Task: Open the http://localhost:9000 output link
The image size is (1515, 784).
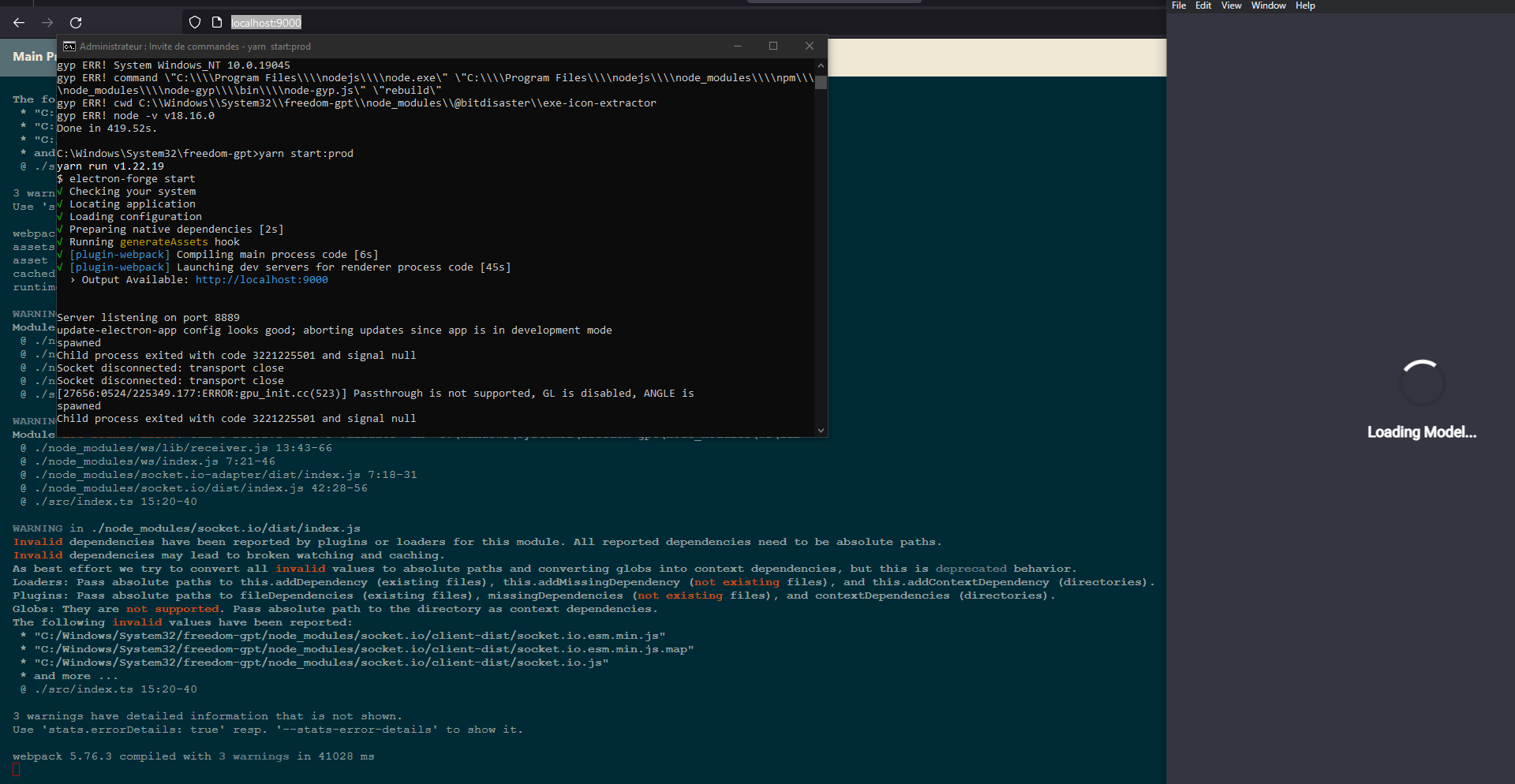Action: 261,279
